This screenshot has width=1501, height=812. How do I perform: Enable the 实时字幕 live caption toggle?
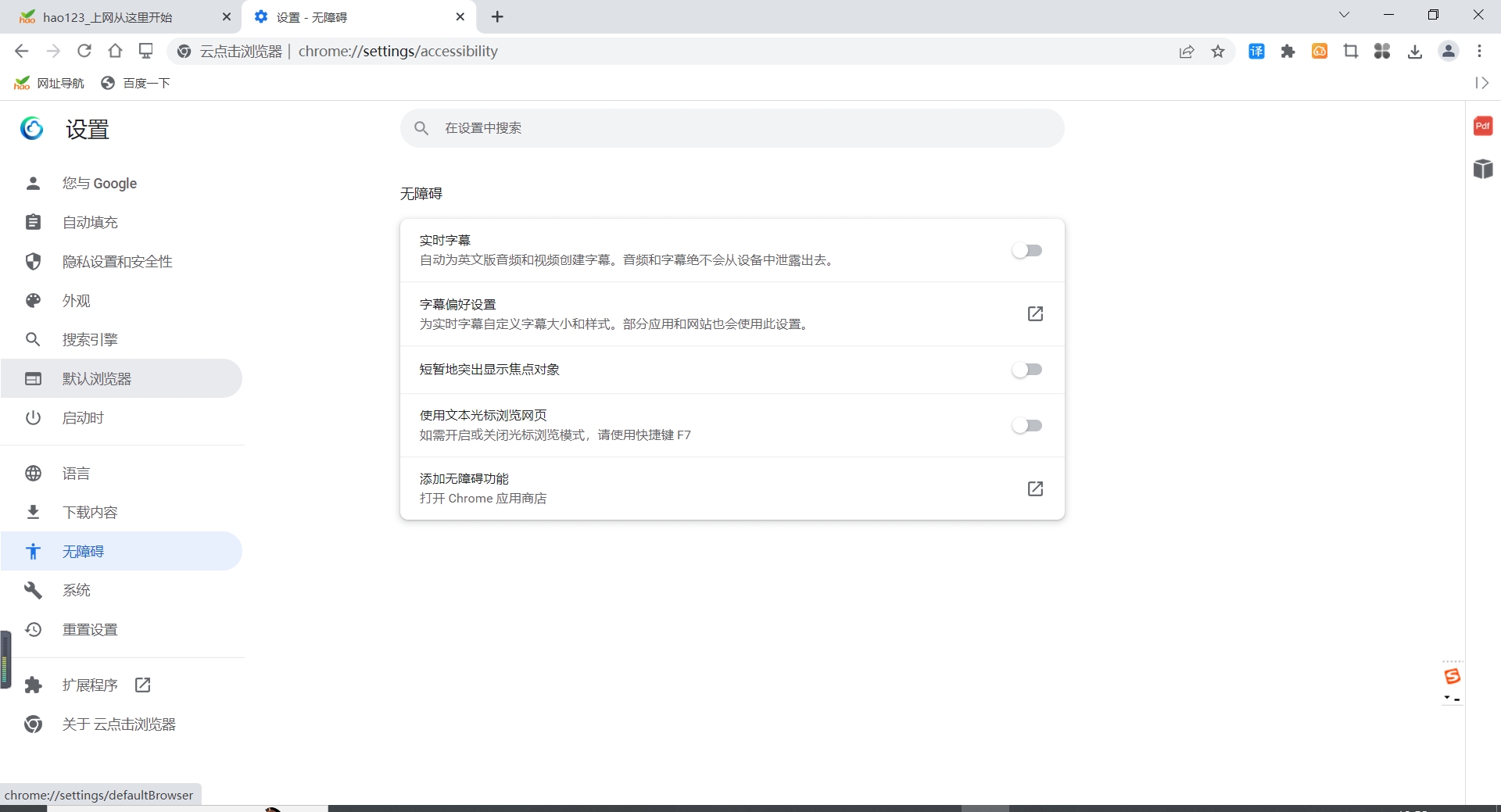[x=1027, y=251]
